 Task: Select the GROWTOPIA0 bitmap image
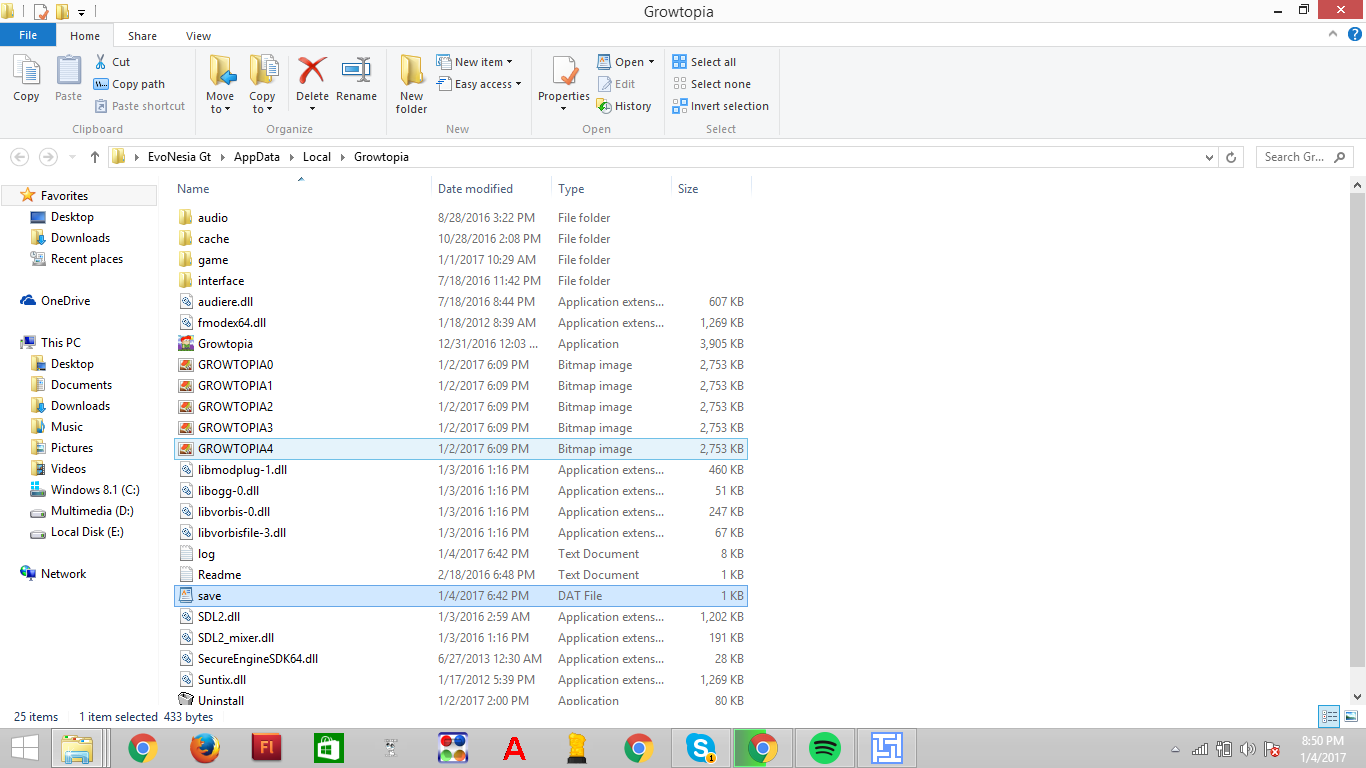[461, 365]
